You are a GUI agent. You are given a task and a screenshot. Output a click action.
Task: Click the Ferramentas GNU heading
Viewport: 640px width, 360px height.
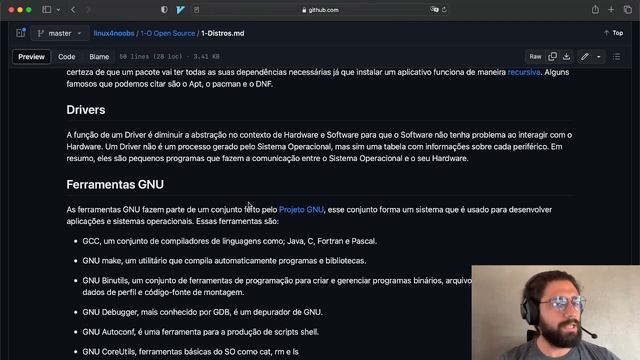[115, 184]
